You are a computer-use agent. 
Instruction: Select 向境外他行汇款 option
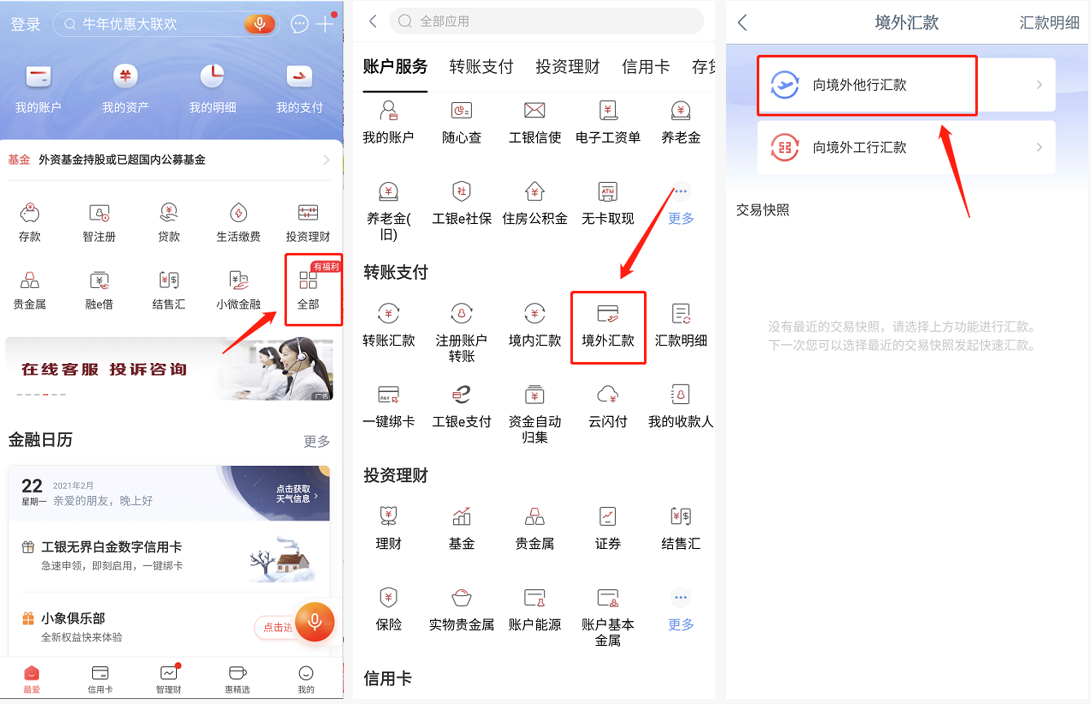[x=907, y=85]
